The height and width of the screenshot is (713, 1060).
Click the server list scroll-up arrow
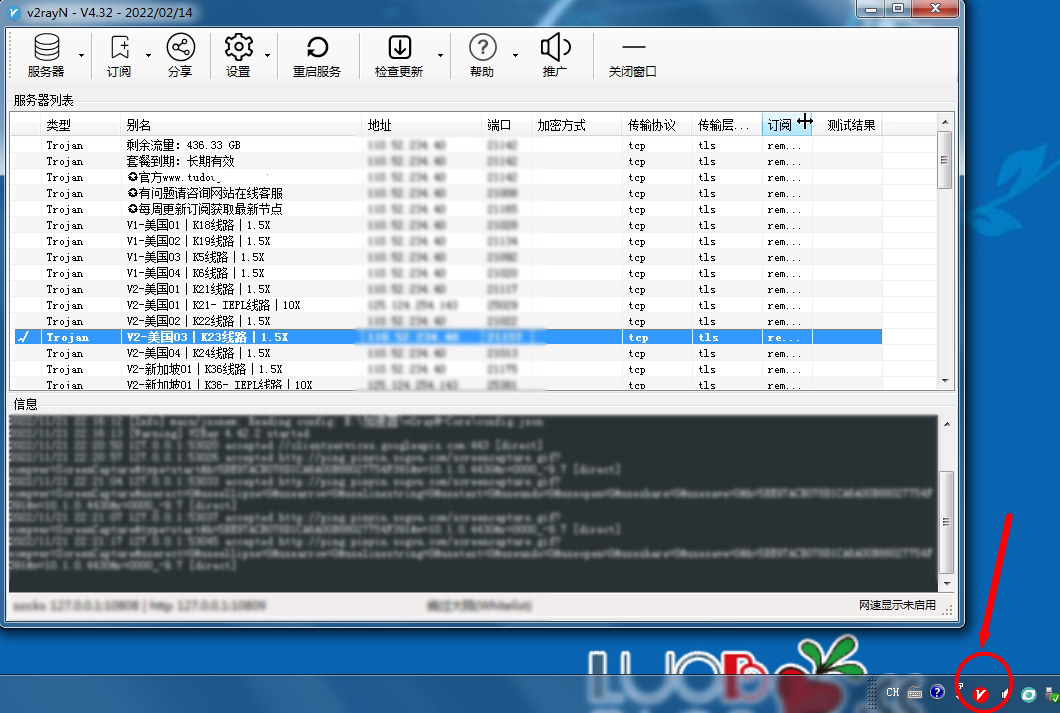(x=945, y=122)
